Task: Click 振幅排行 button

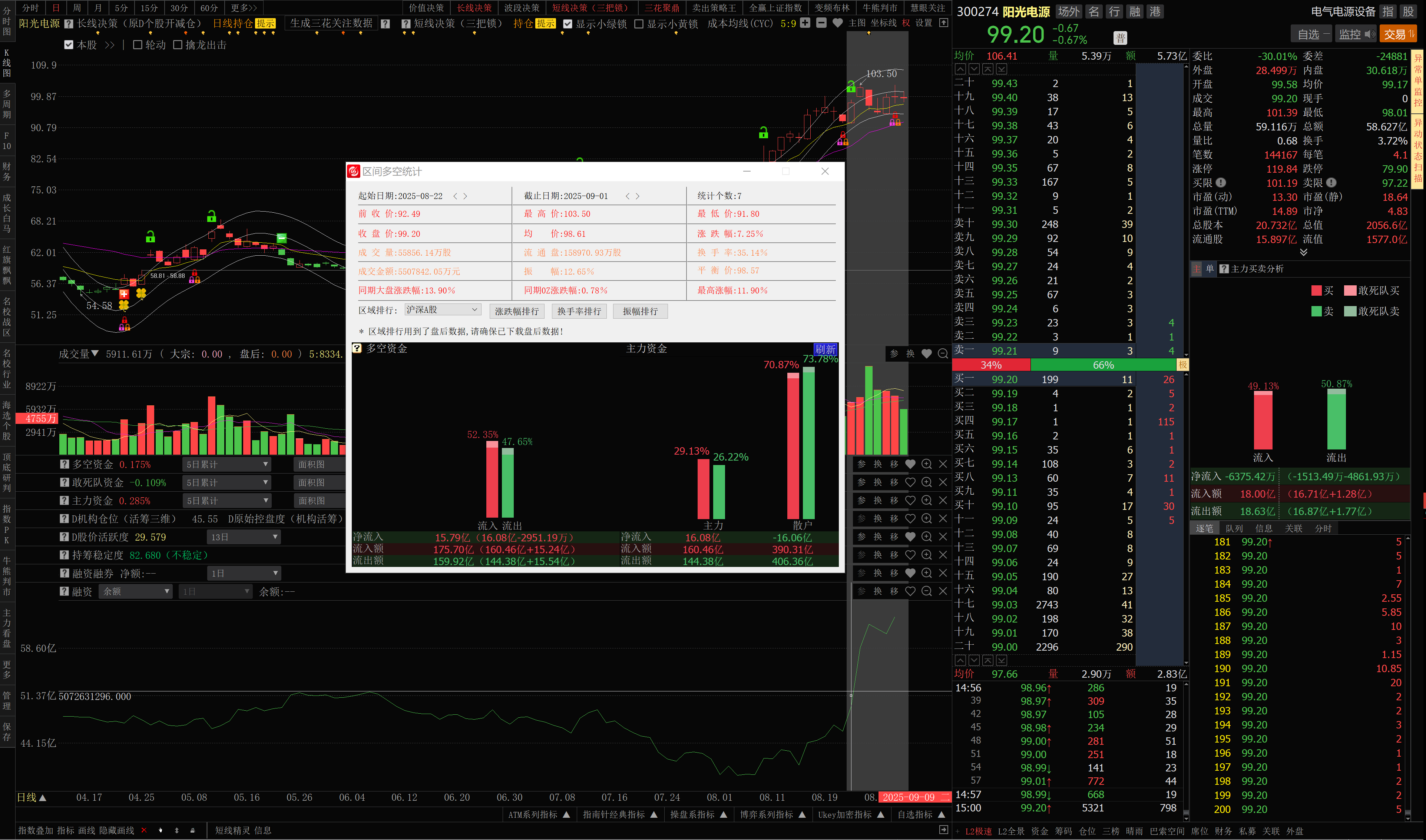Action: (640, 311)
